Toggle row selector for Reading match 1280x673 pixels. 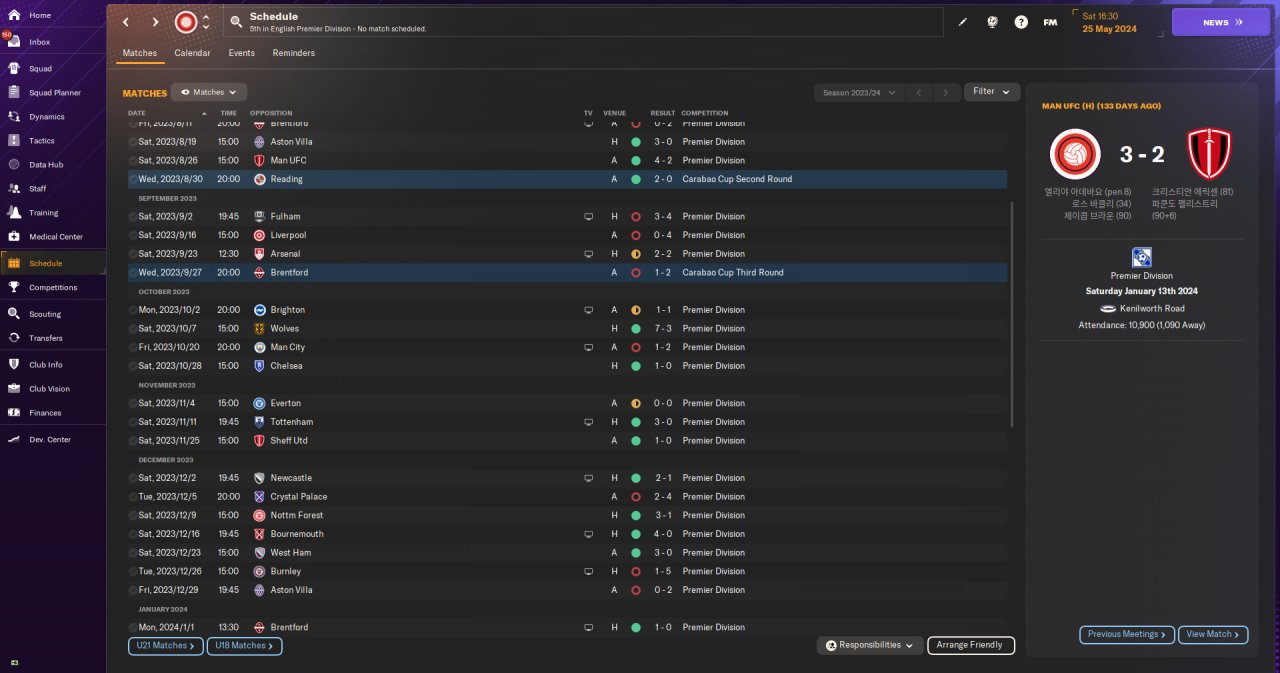(x=133, y=179)
